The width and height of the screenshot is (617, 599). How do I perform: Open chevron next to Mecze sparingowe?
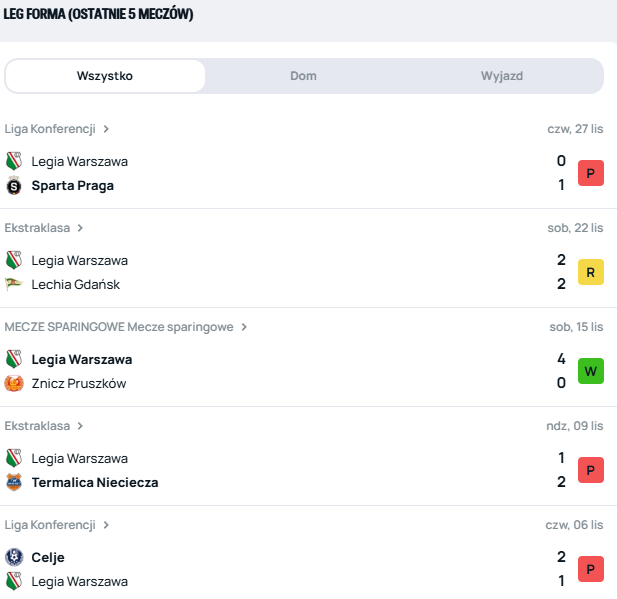point(244,327)
